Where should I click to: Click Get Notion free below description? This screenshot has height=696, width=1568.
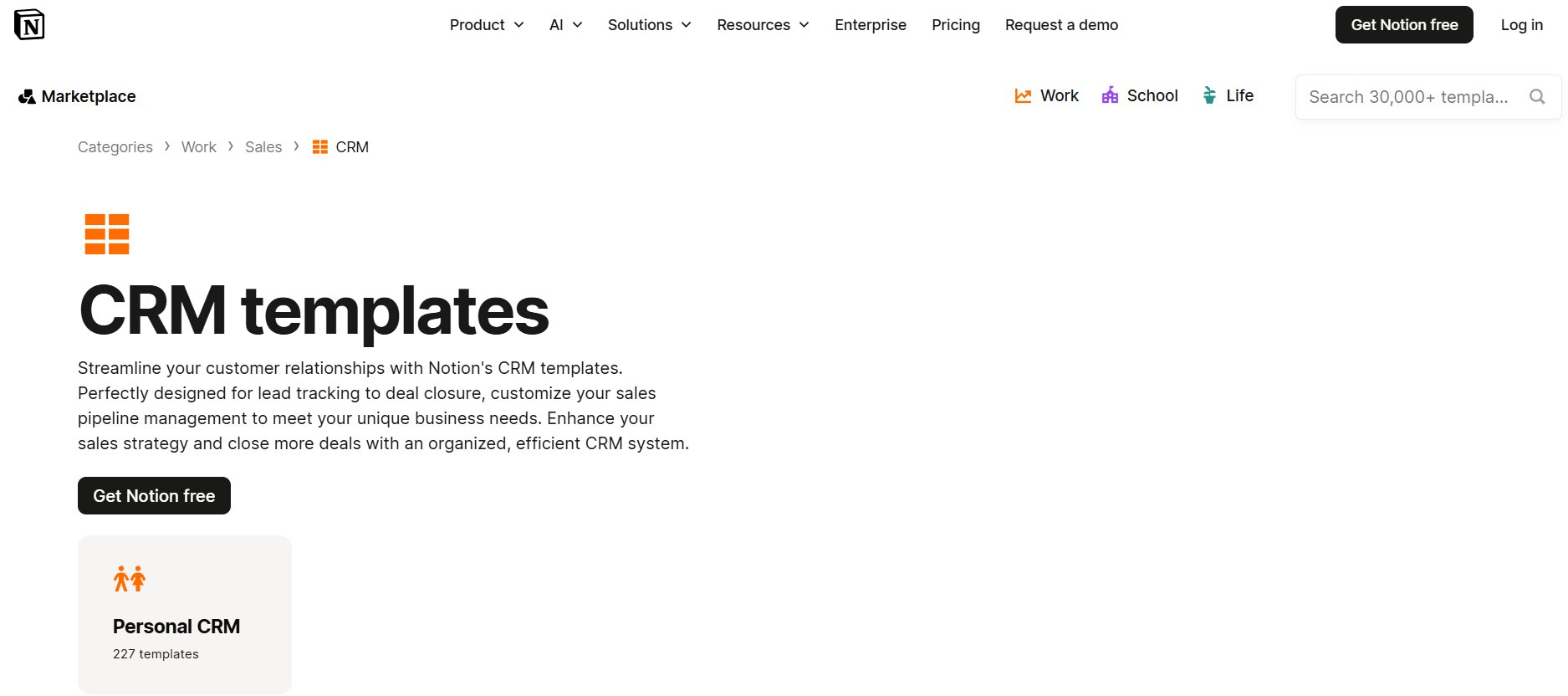click(154, 496)
